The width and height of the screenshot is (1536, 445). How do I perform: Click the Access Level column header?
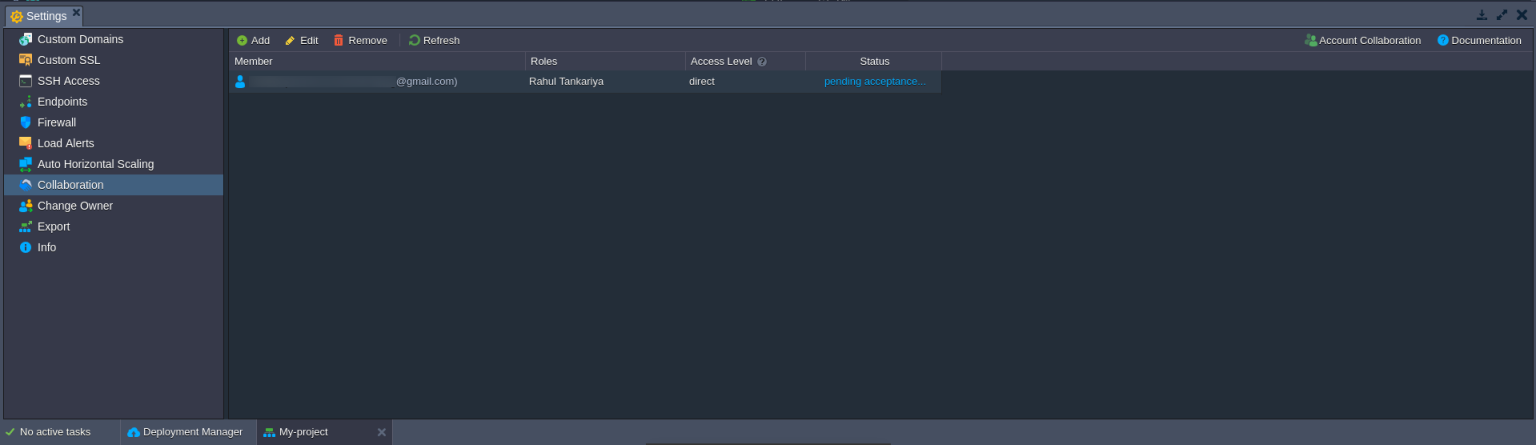point(745,61)
